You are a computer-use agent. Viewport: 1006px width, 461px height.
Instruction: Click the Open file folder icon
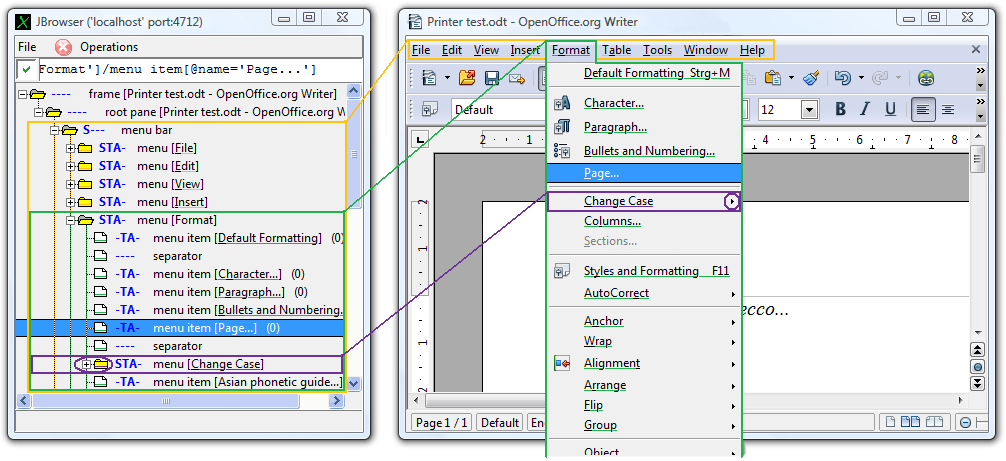point(466,78)
